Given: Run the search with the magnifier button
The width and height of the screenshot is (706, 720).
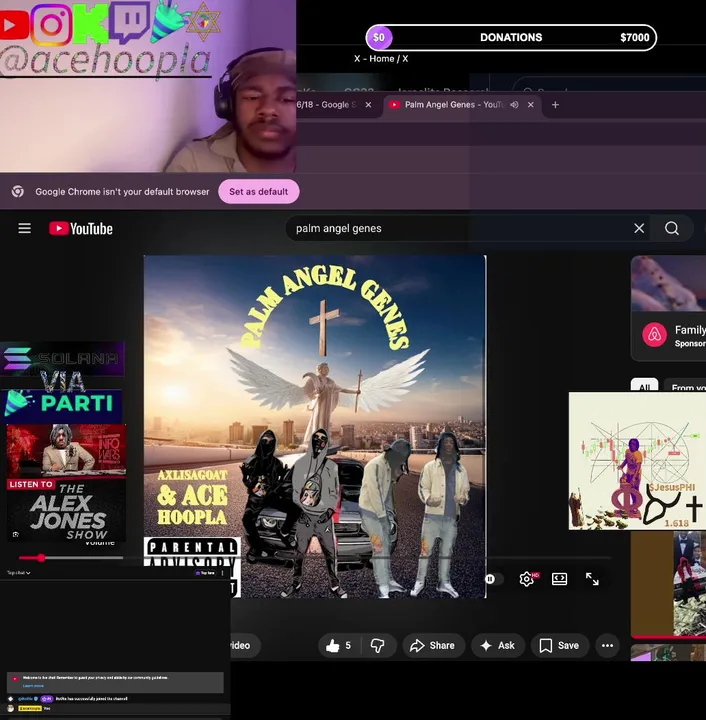Looking at the screenshot, I should point(672,228).
